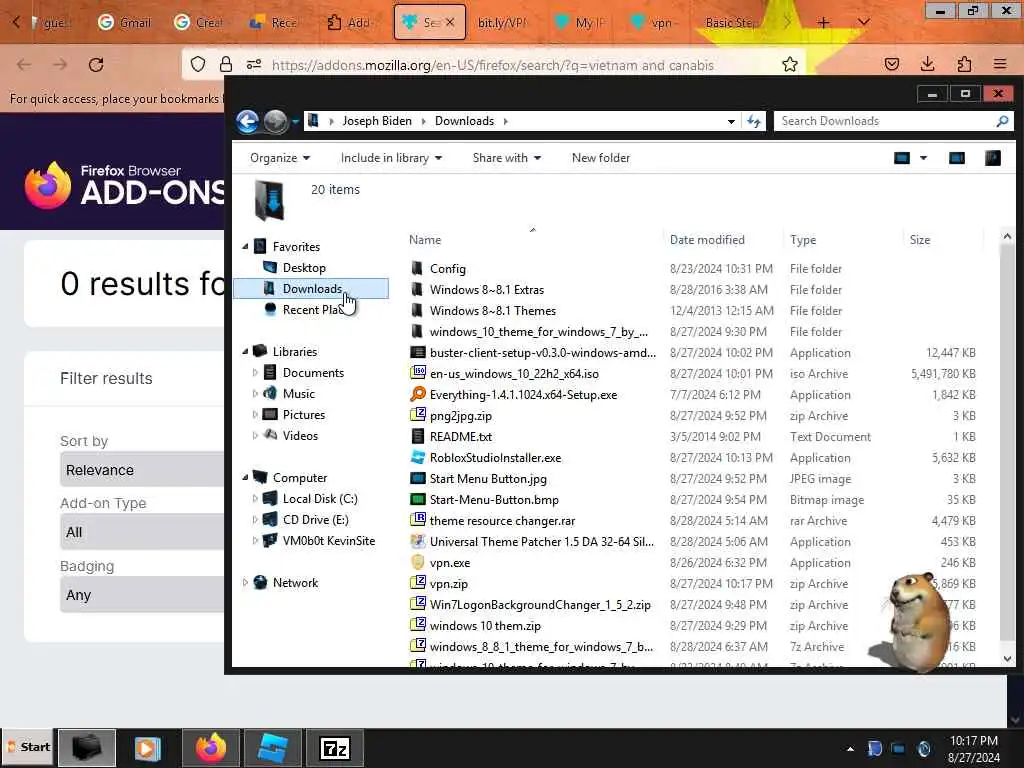Select the RobloxStudioInstaller.exe file icon
The height and width of the screenshot is (768, 1024).
click(x=418, y=457)
